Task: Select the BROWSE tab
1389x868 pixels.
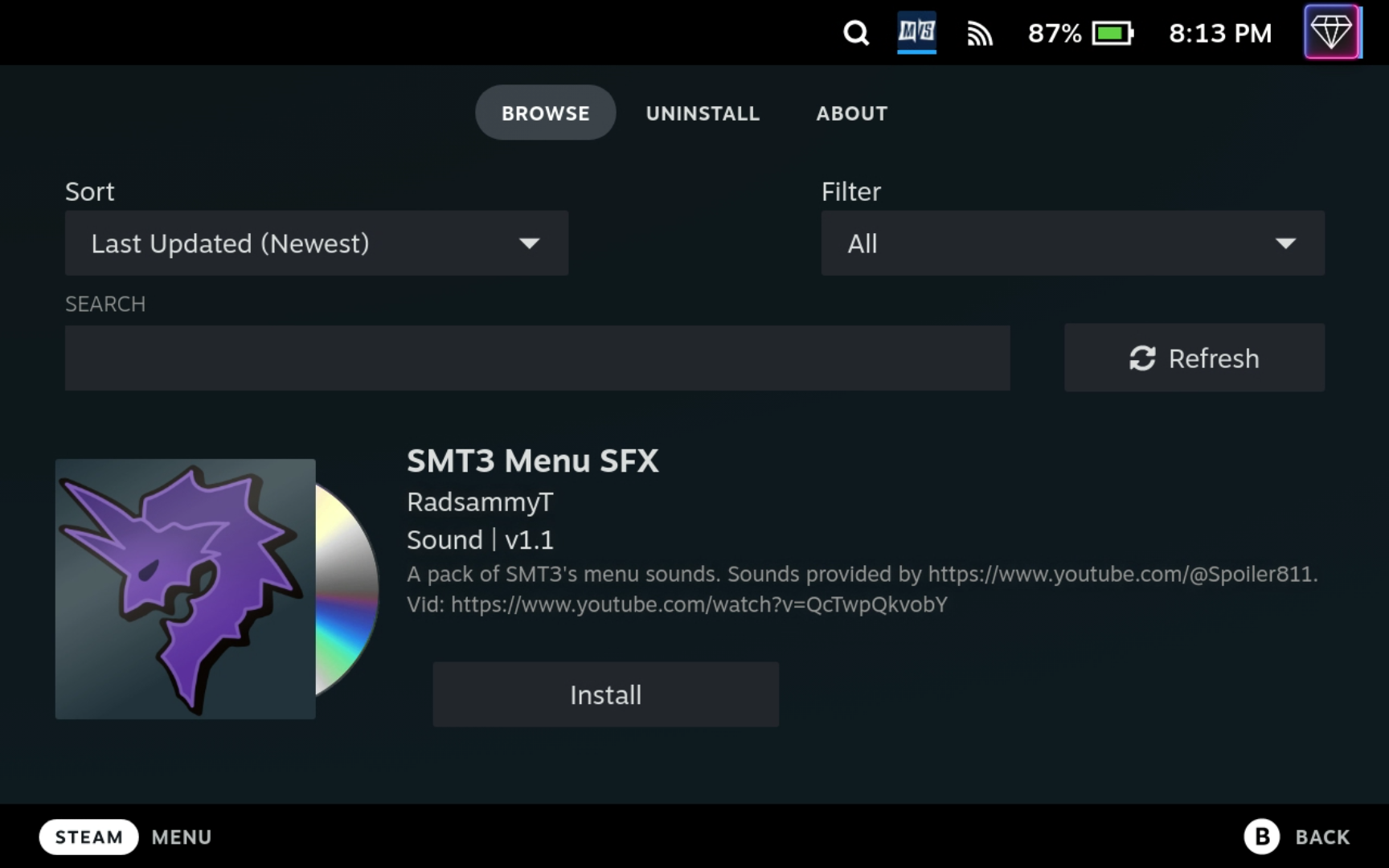Action: (x=545, y=113)
